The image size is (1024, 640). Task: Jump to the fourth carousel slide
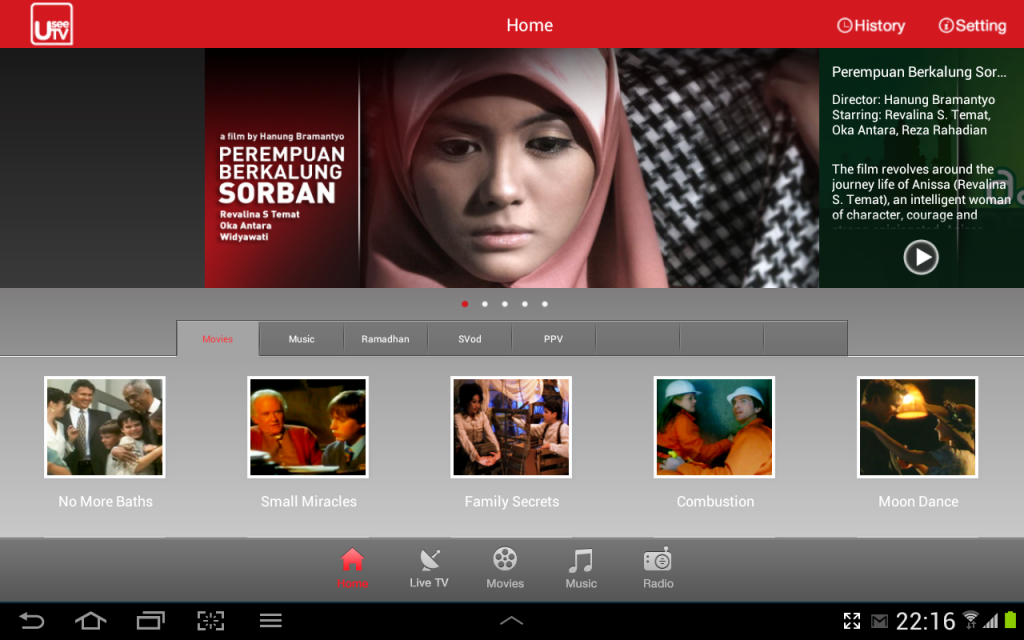click(524, 304)
